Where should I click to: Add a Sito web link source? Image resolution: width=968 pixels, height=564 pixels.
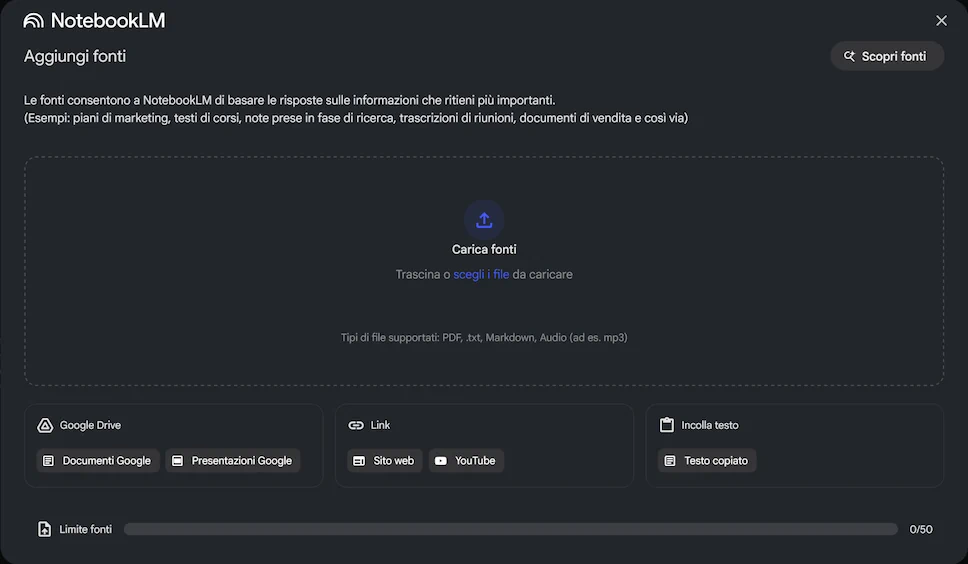[x=385, y=460]
